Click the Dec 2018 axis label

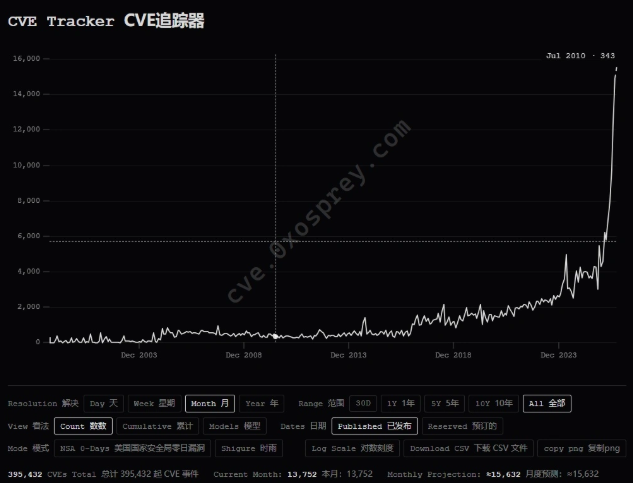click(x=453, y=355)
